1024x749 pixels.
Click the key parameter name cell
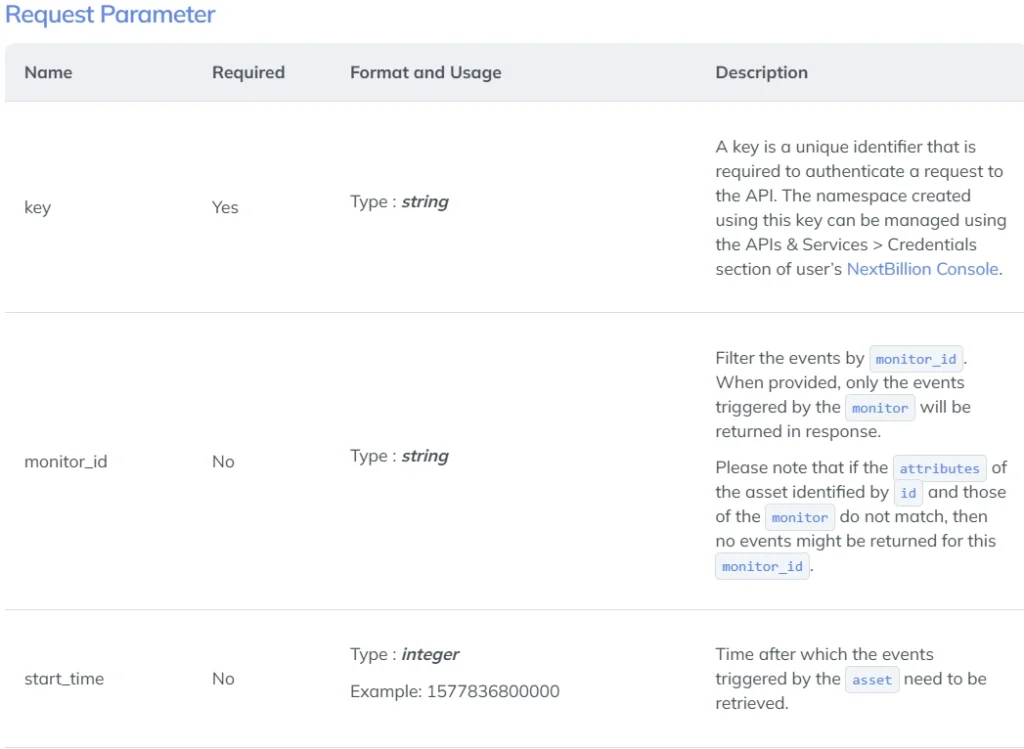click(38, 208)
